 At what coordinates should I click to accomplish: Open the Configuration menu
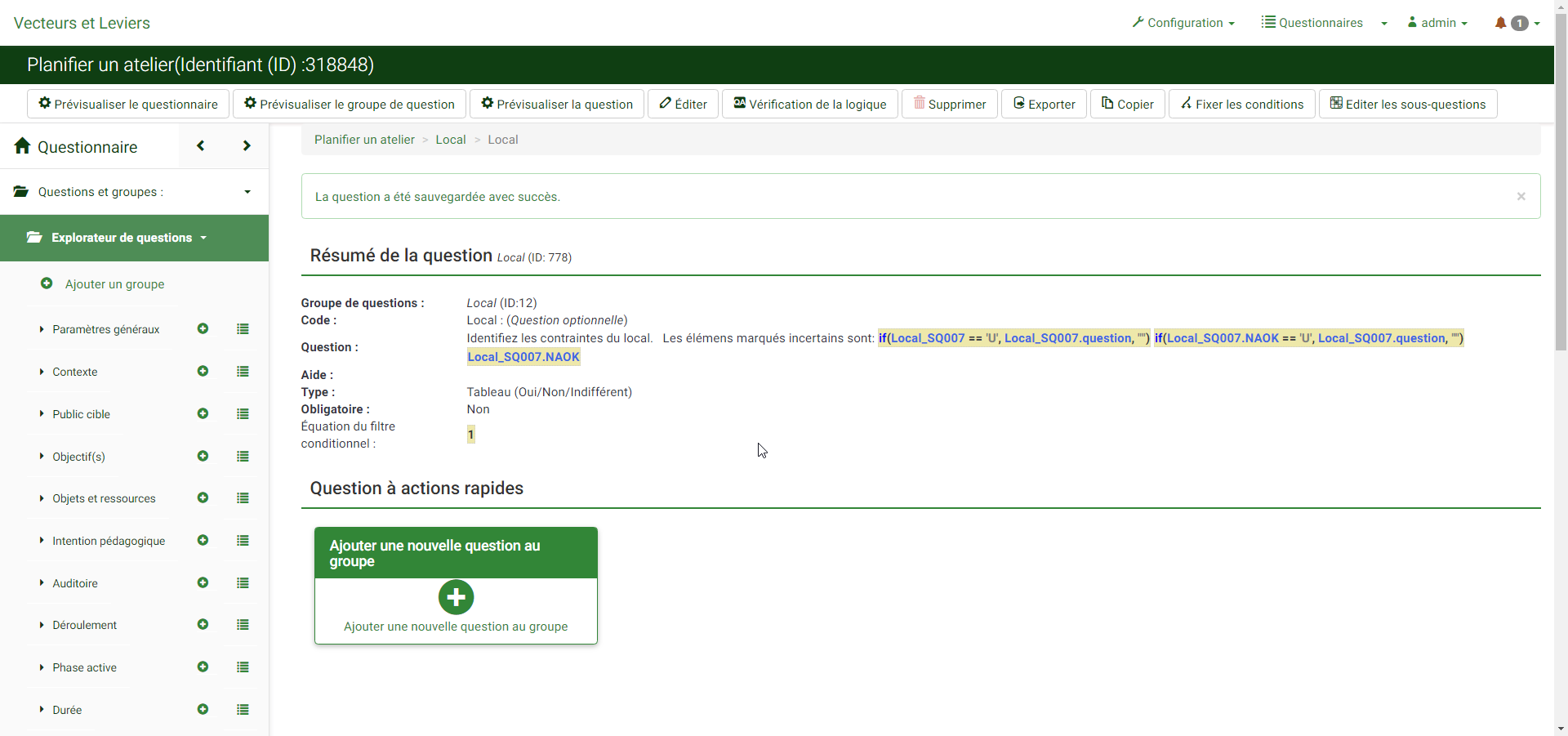[x=1183, y=23]
